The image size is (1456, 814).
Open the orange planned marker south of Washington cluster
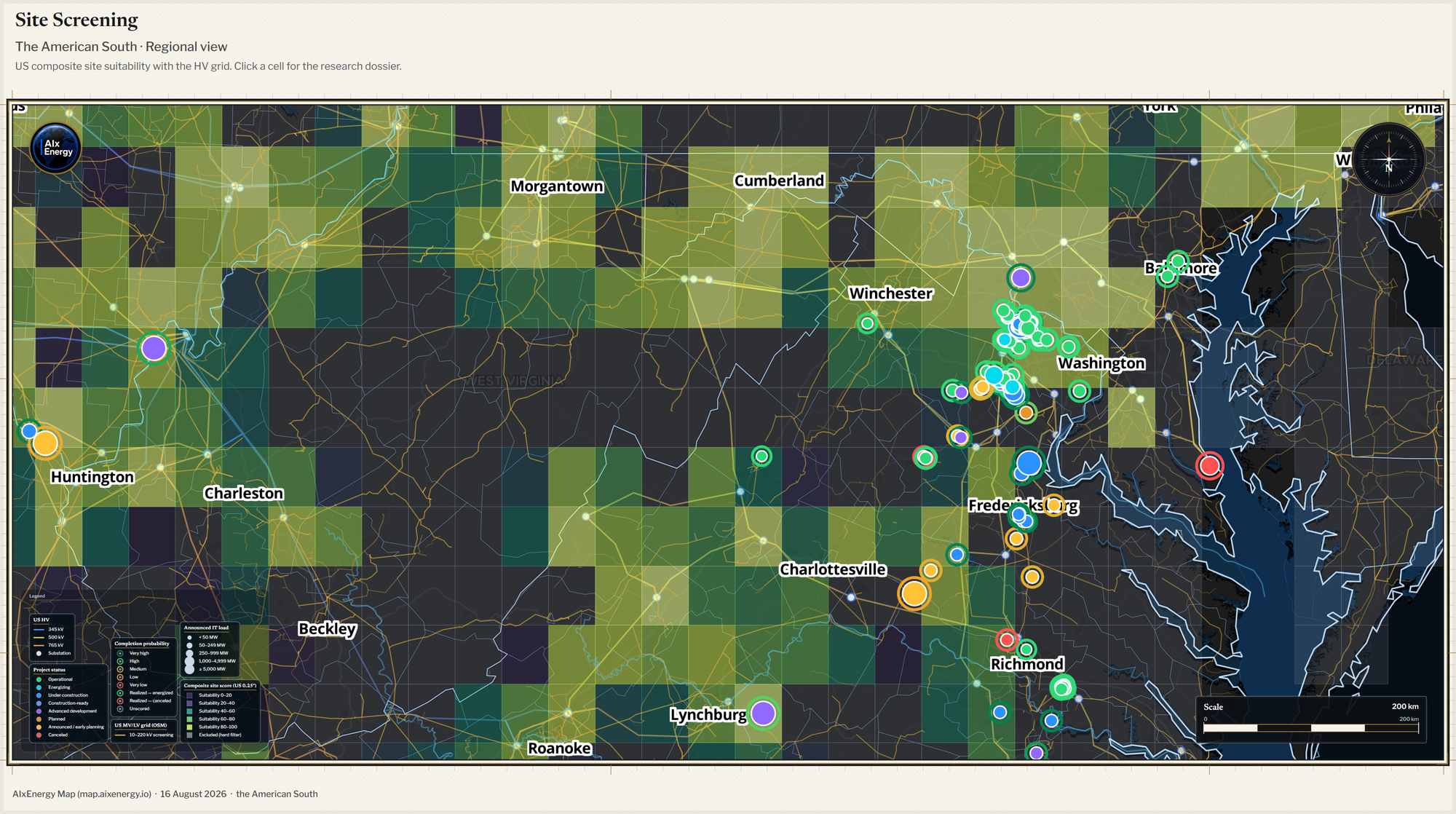point(1026,413)
